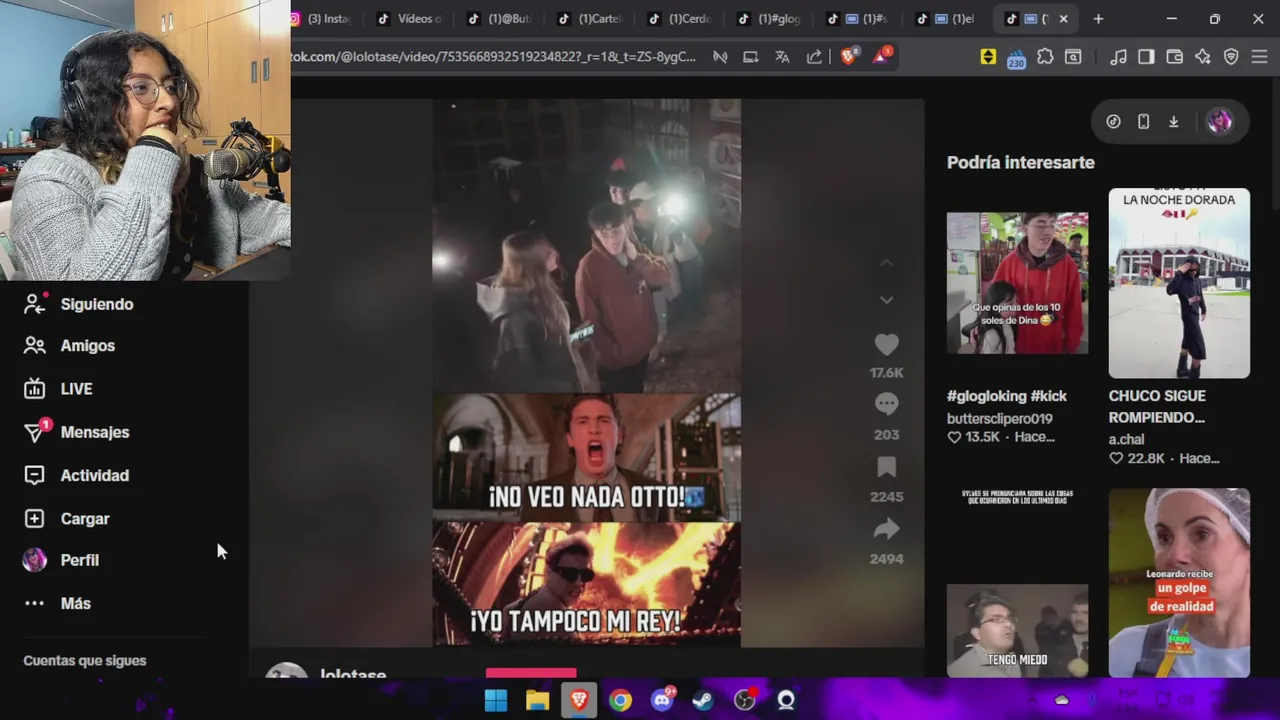Image resolution: width=1280 pixels, height=720 pixels.
Task: Close the active TikTok tab
Action: tap(1063, 19)
